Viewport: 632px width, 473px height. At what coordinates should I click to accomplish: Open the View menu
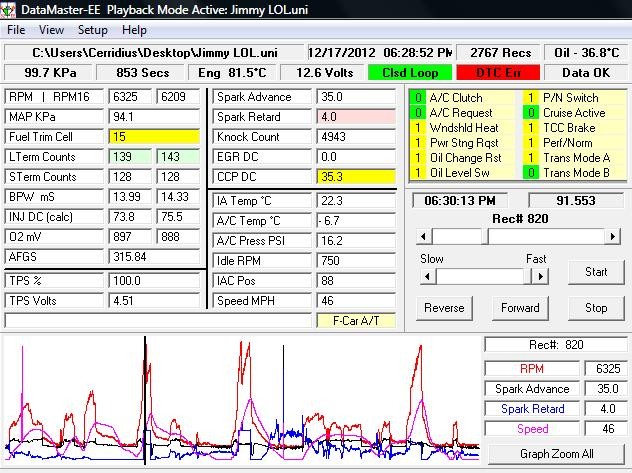click(x=51, y=30)
